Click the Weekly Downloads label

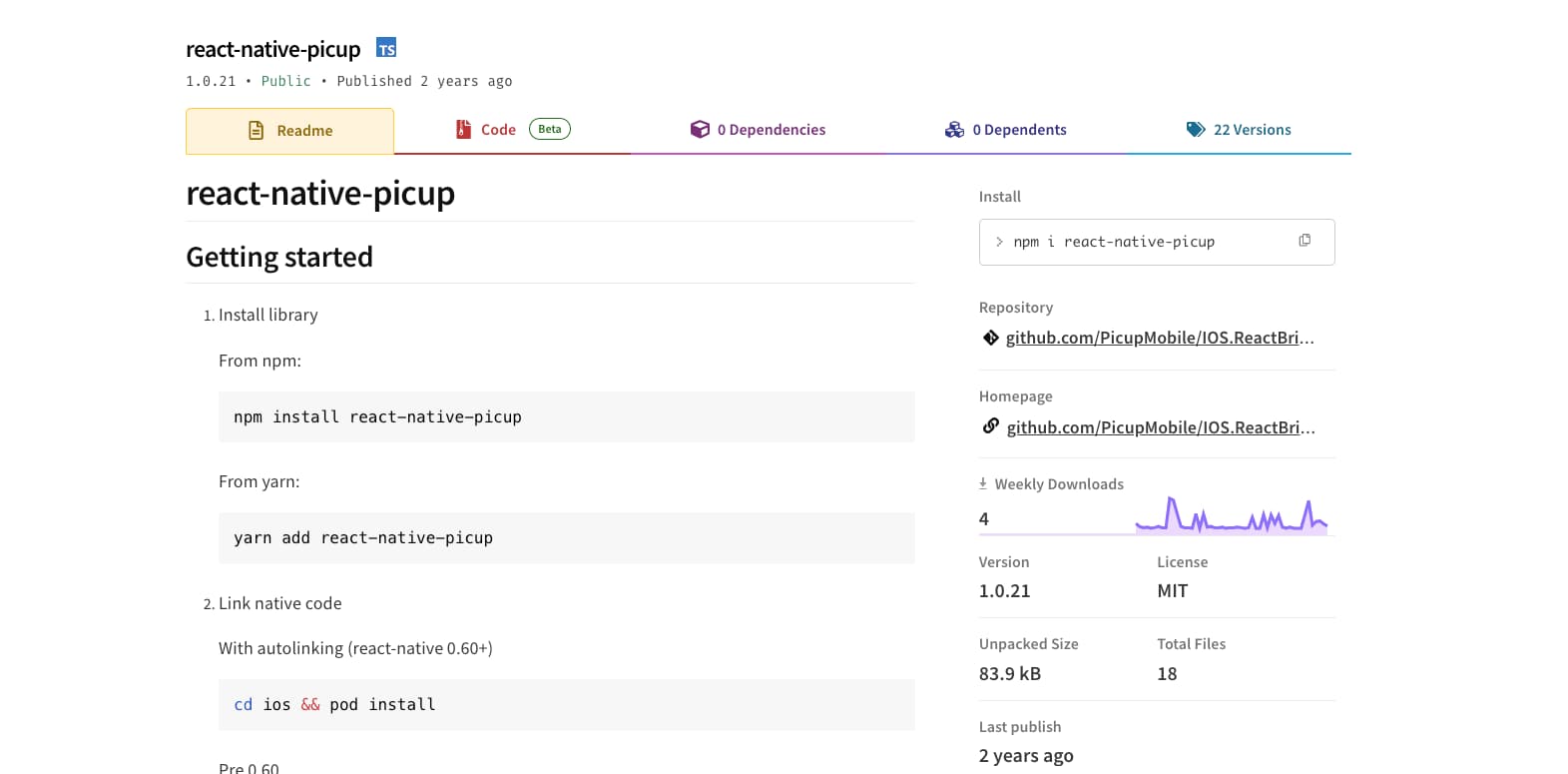point(1059,483)
